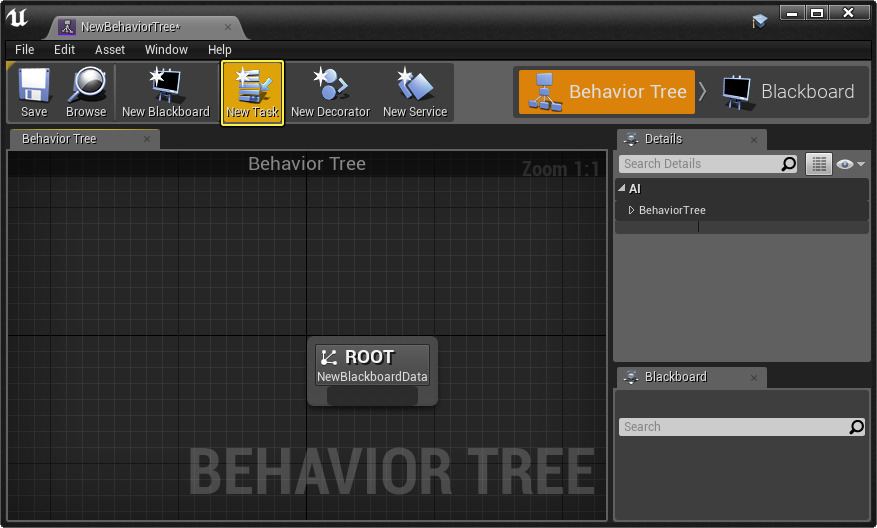Close the Details panel tab
The image size is (877, 528).
coord(753,140)
